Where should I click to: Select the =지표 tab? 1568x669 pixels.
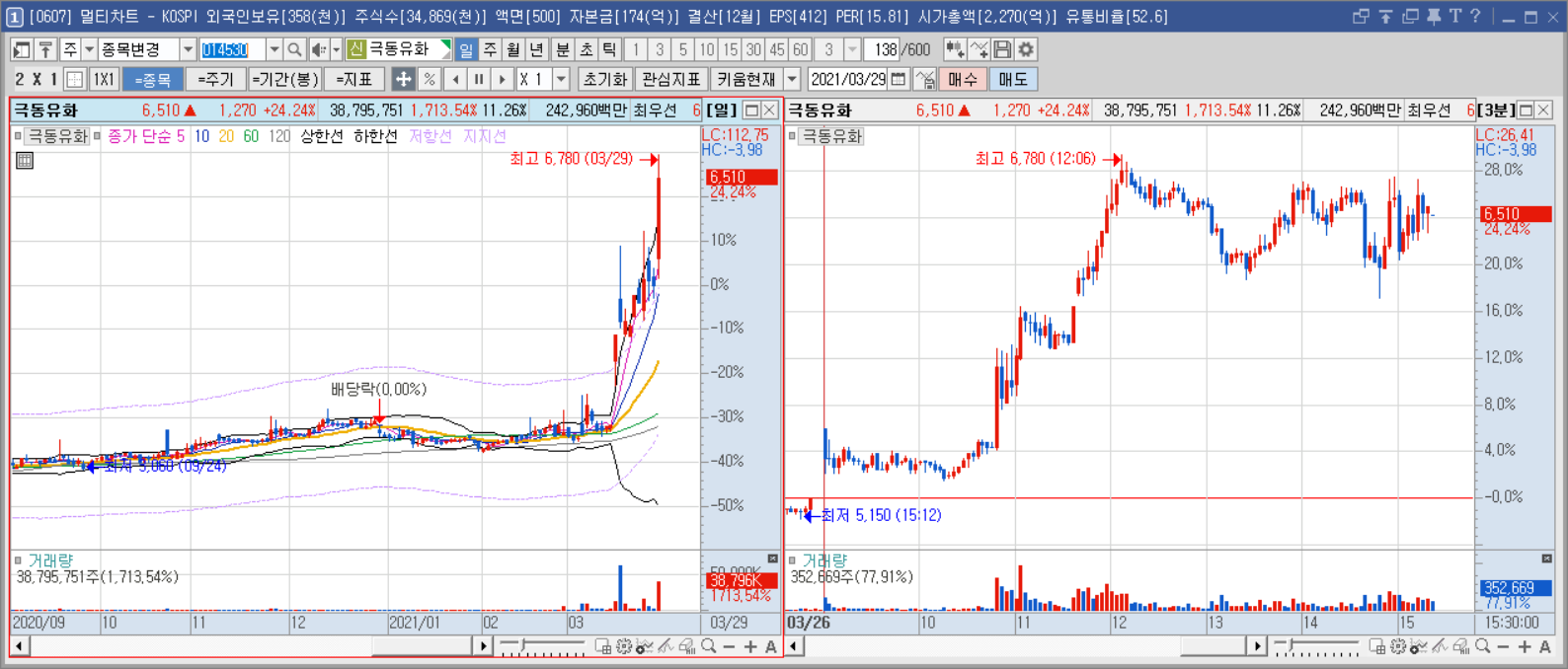[354, 79]
